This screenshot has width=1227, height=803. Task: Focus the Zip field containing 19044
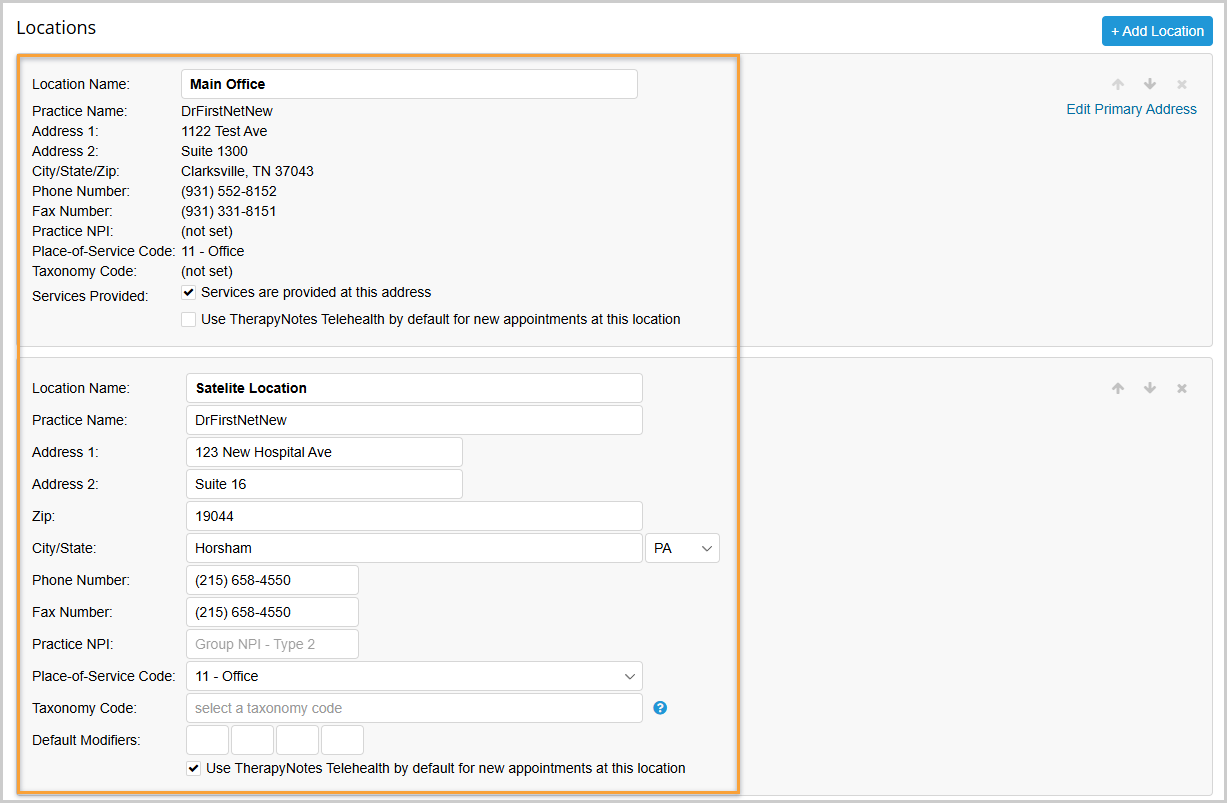[x=414, y=516]
